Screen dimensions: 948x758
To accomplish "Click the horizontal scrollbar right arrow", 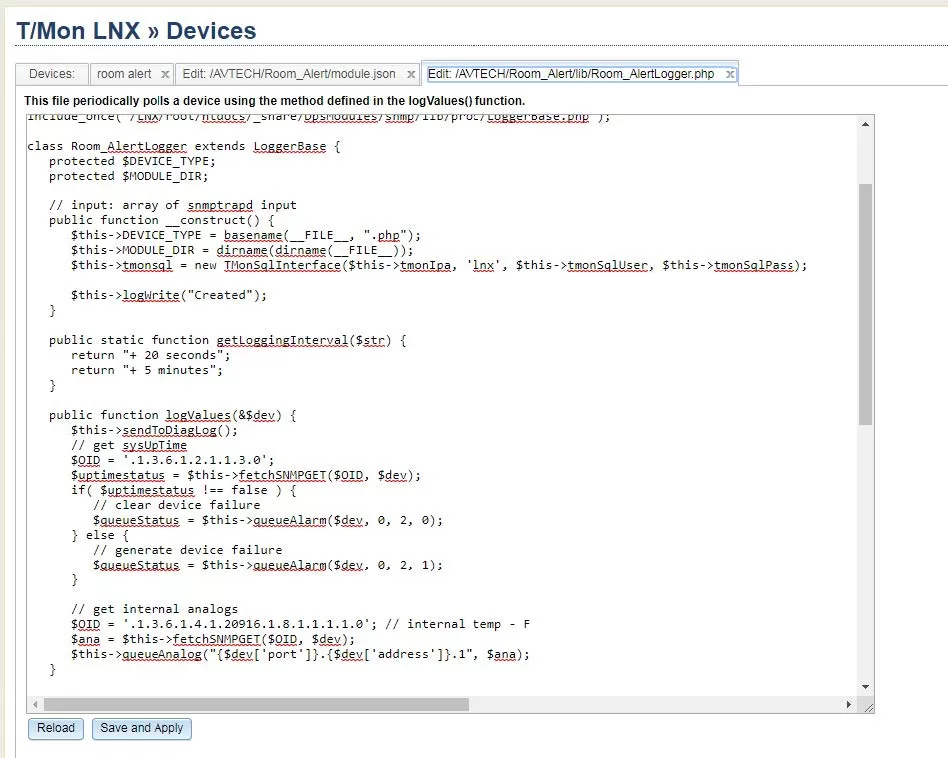I will pyautogui.click(x=849, y=704).
